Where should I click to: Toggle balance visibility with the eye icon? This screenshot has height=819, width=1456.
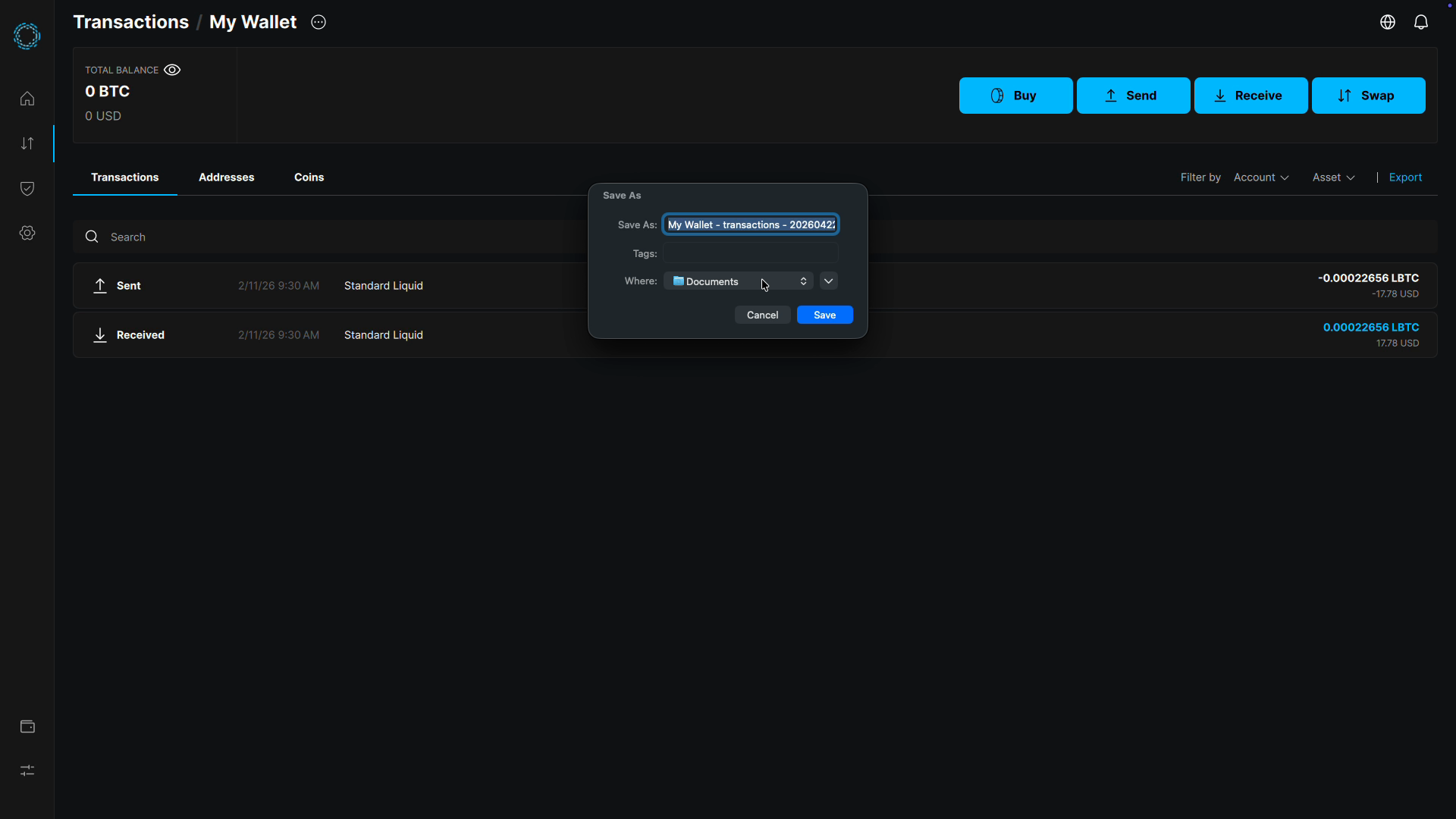tap(172, 70)
